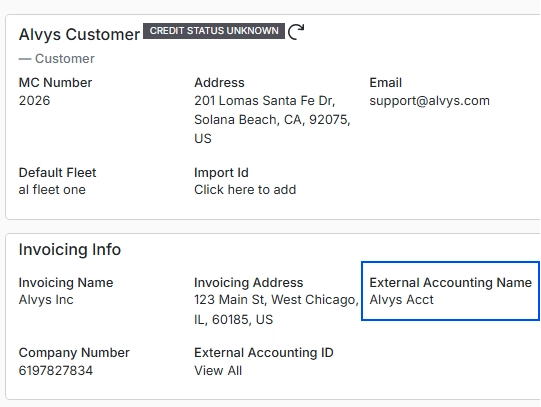Screen dimensions: 541x407
Task: Click the support@alvys.com email value
Action: (x=430, y=101)
